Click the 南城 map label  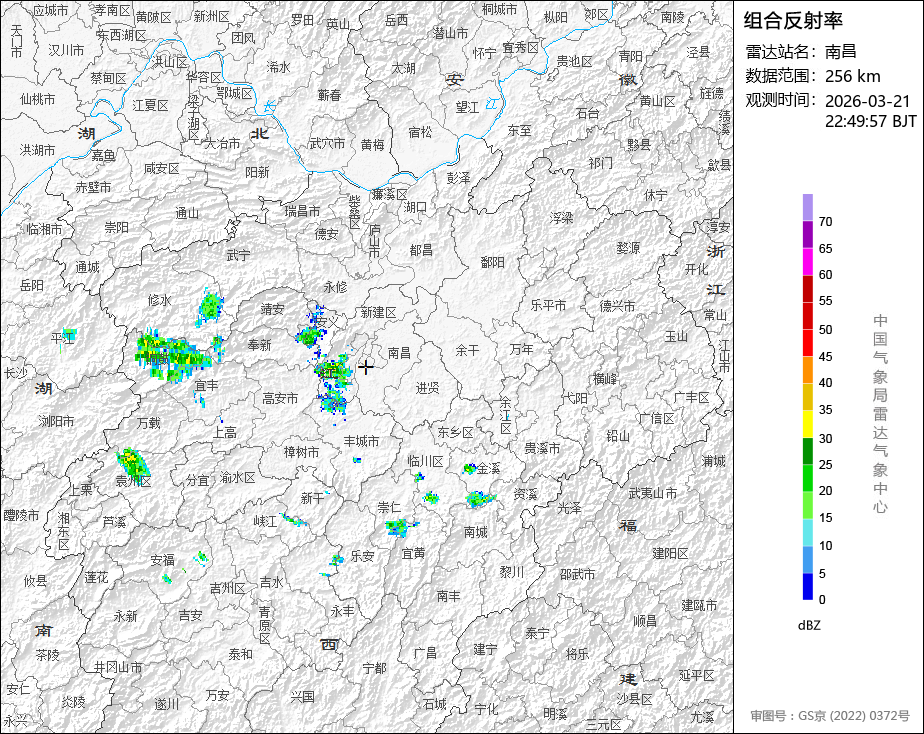(x=476, y=532)
